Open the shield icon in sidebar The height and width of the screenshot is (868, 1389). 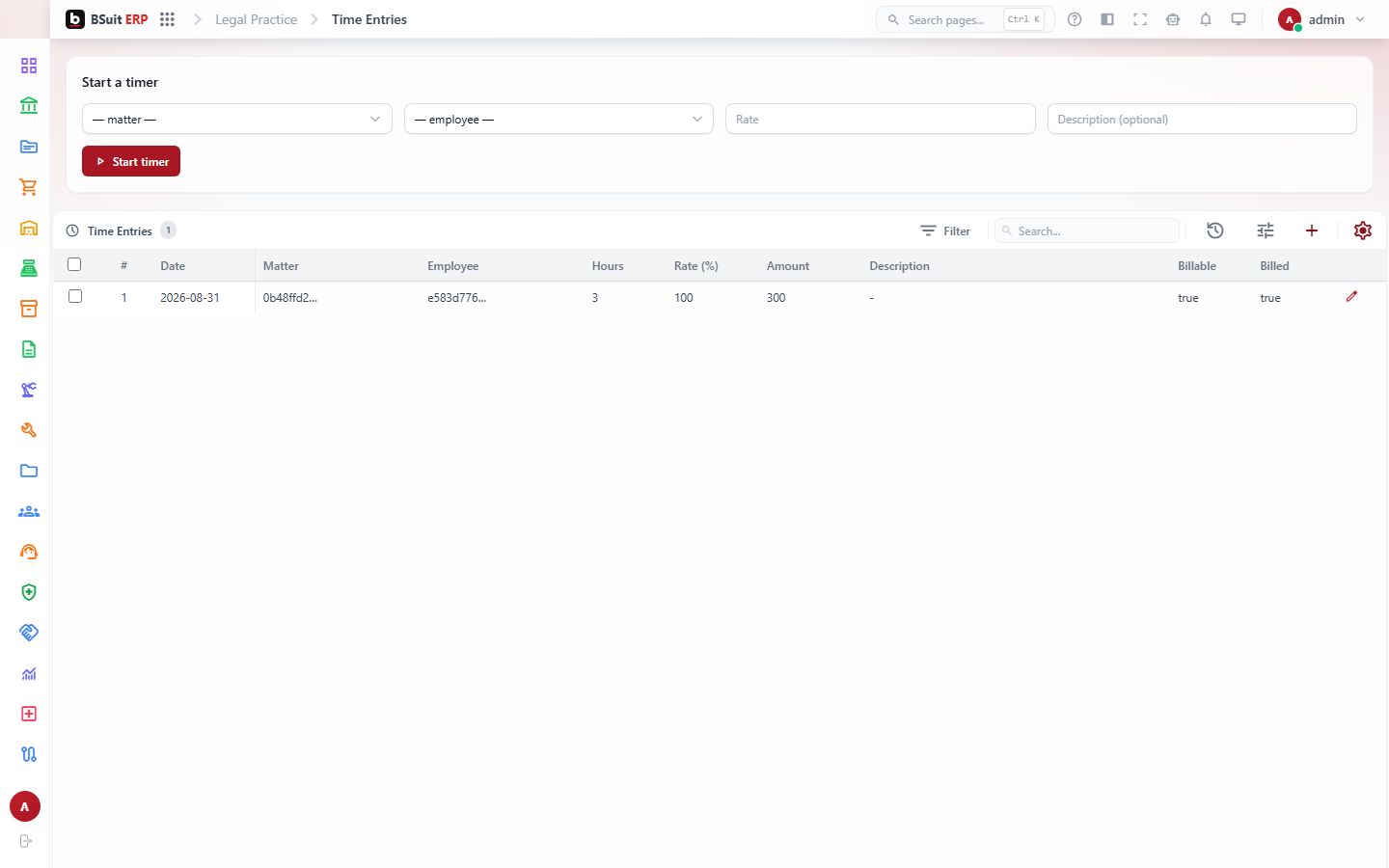(x=29, y=592)
